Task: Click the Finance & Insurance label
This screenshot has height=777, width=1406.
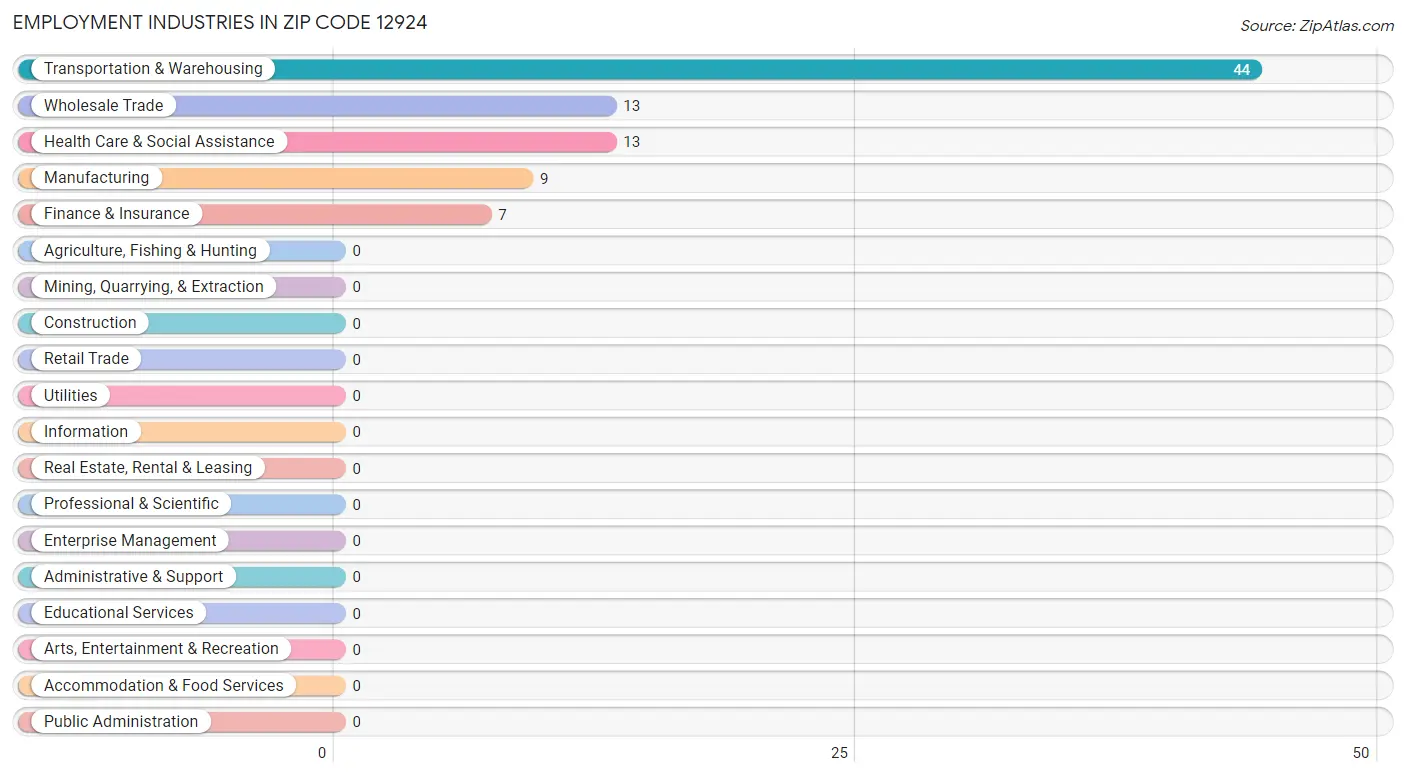Action: (116, 213)
